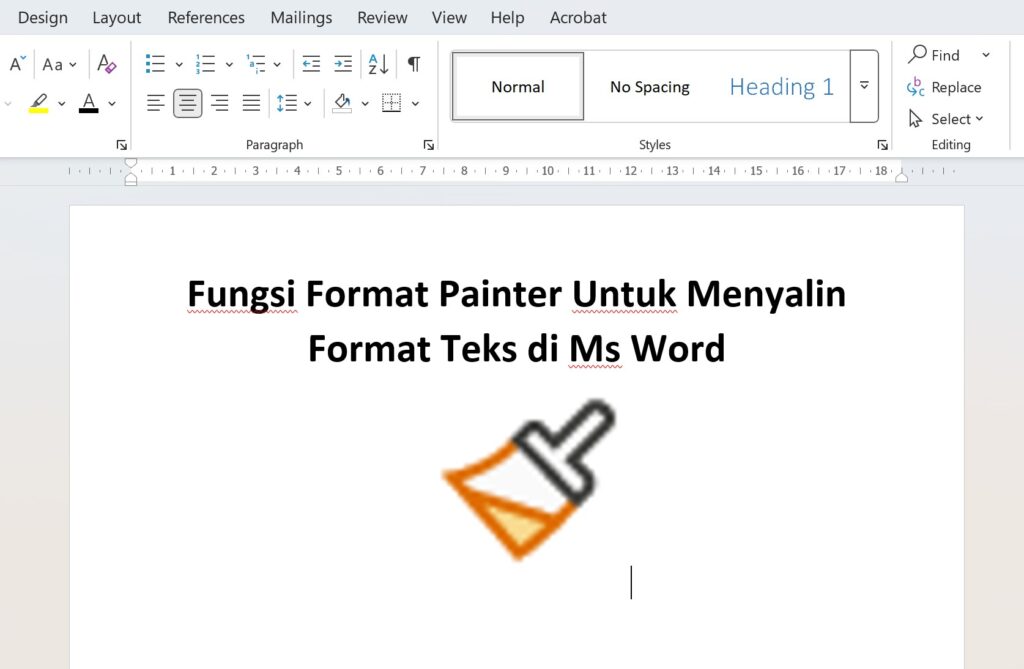
Task: Click the word "Ms" in the title
Action: point(594,348)
